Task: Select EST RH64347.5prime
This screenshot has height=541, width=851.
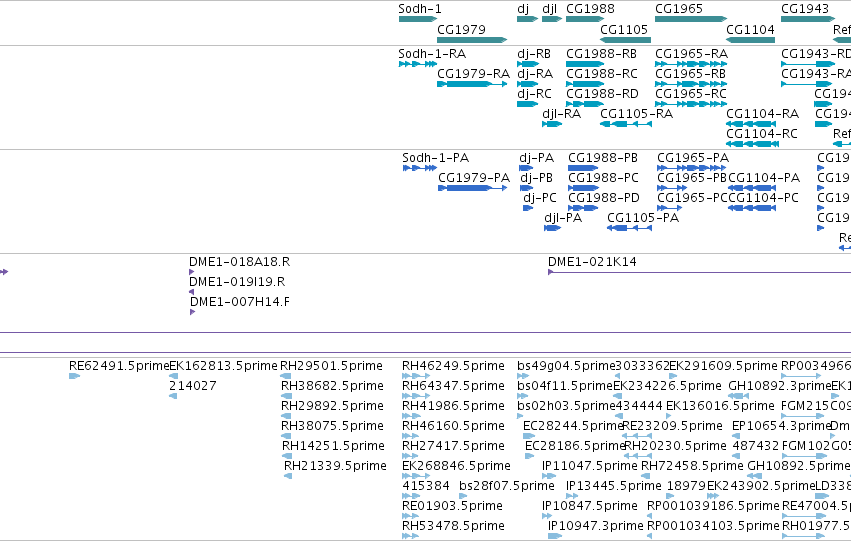Action: pyautogui.click(x=453, y=386)
